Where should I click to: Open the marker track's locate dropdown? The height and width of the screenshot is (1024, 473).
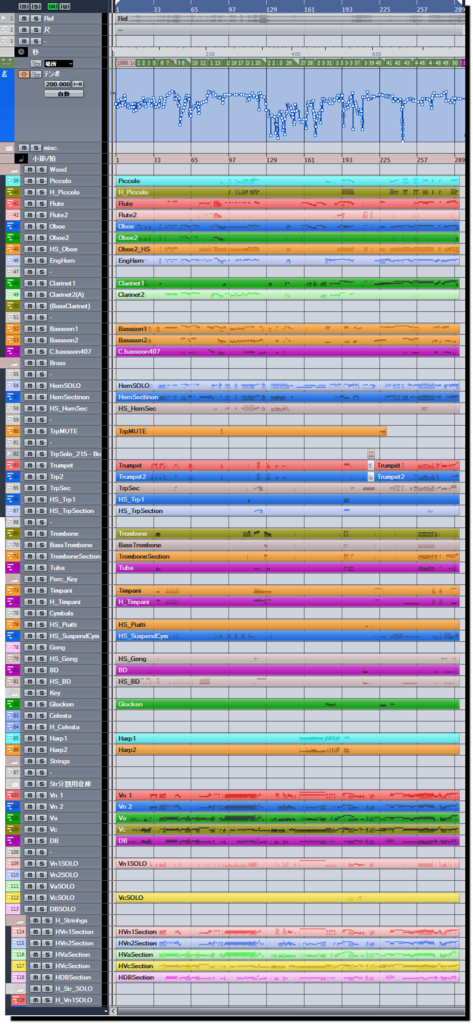pos(57,63)
